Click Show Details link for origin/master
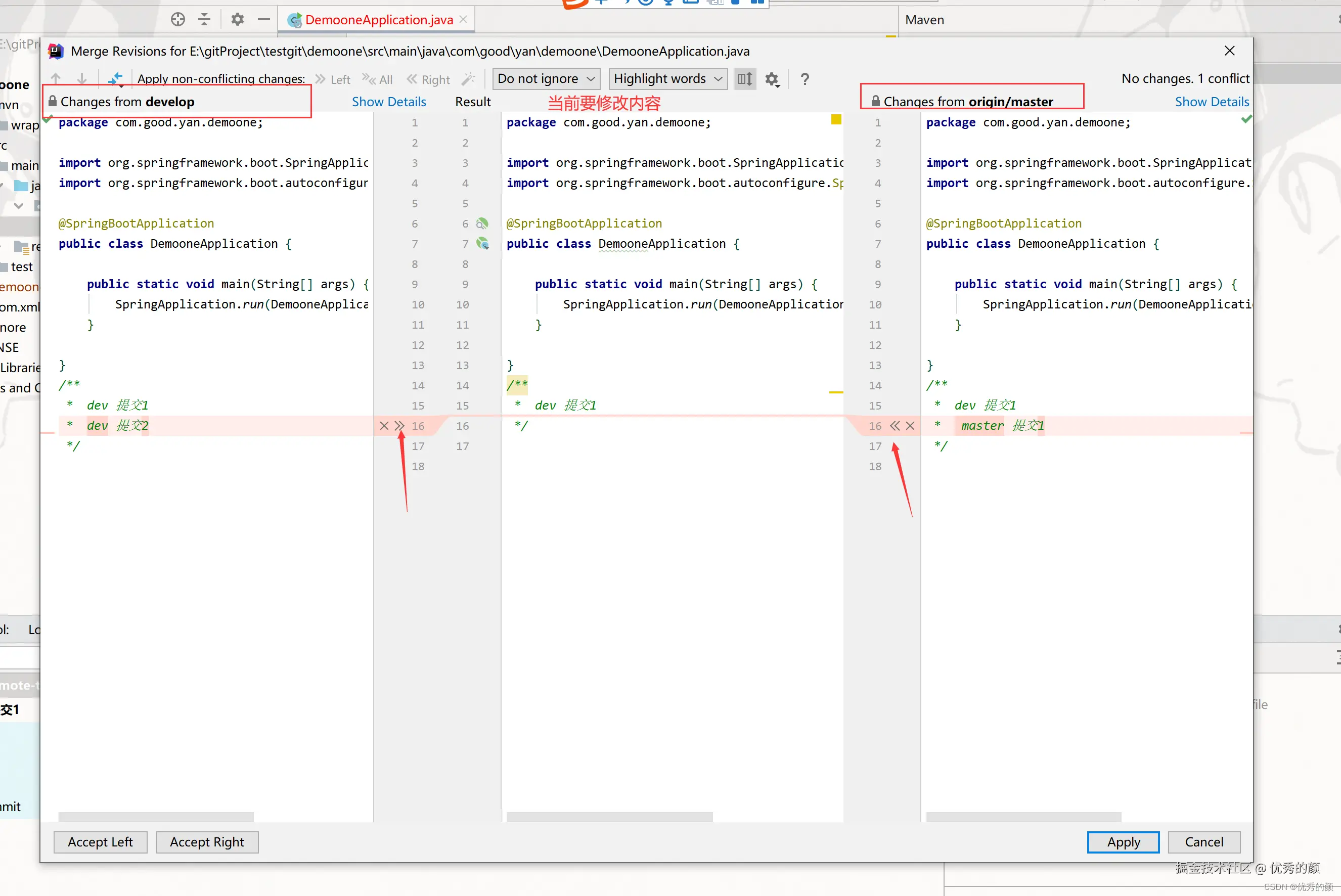The width and height of the screenshot is (1341, 896). tap(1212, 102)
